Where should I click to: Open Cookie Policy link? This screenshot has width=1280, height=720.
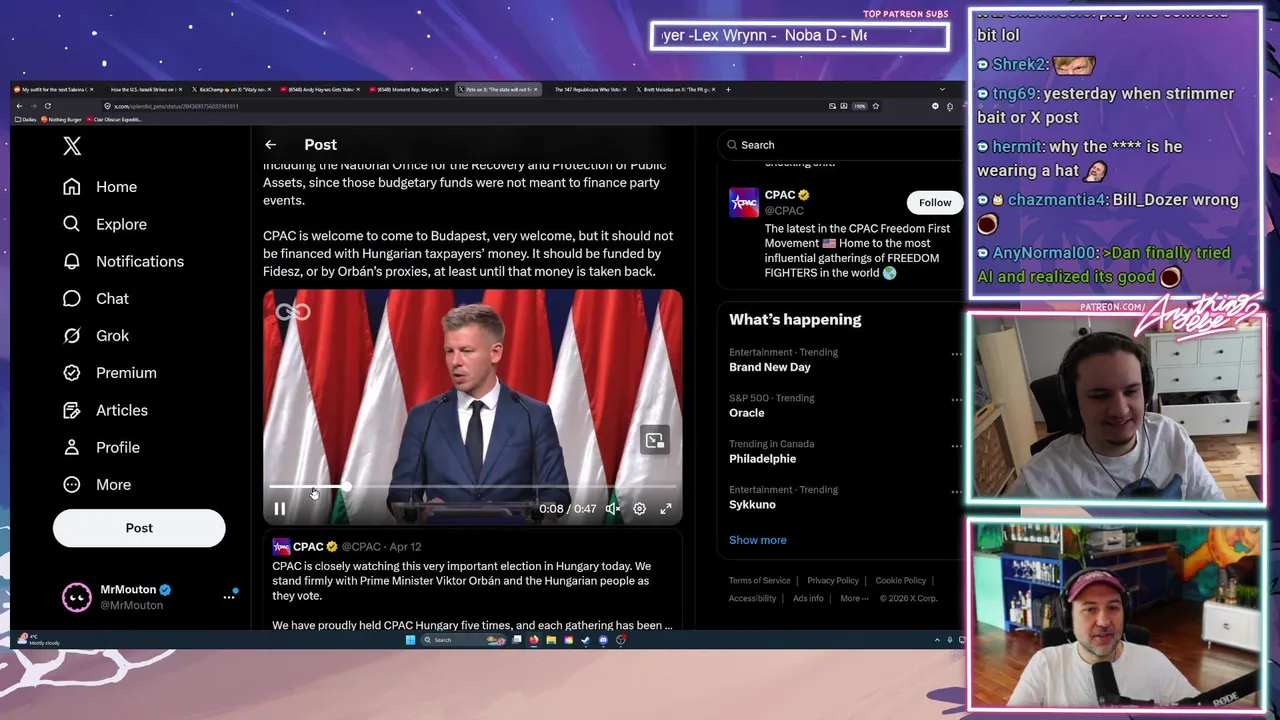coord(901,580)
